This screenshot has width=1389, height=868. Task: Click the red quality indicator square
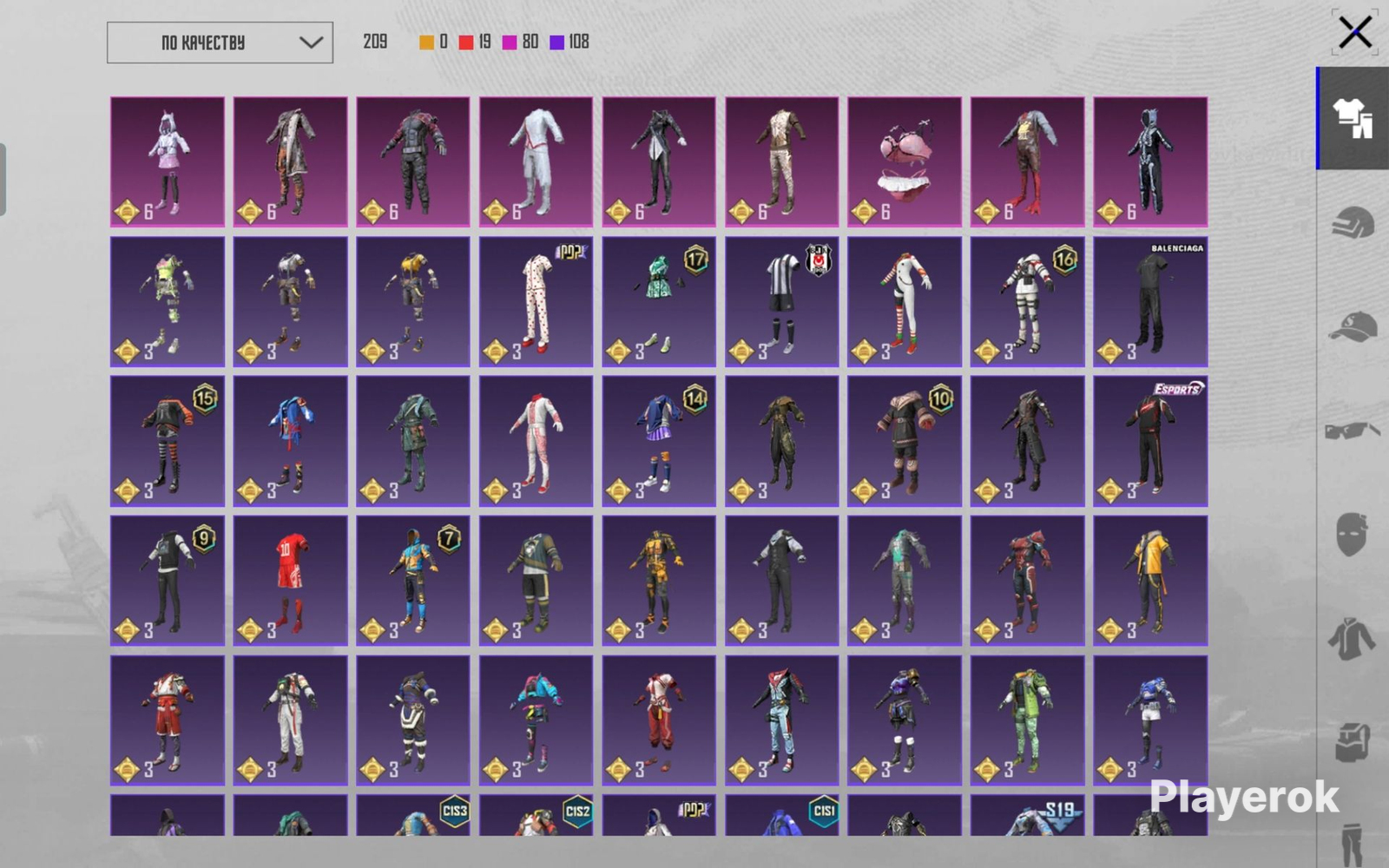(x=466, y=43)
